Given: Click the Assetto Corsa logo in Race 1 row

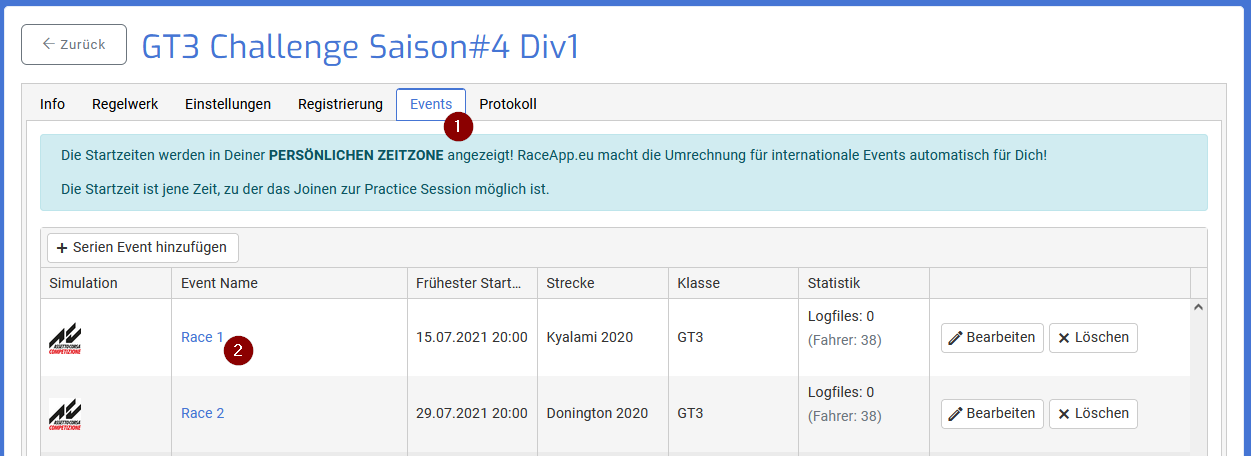Looking at the screenshot, I should coord(65,338).
